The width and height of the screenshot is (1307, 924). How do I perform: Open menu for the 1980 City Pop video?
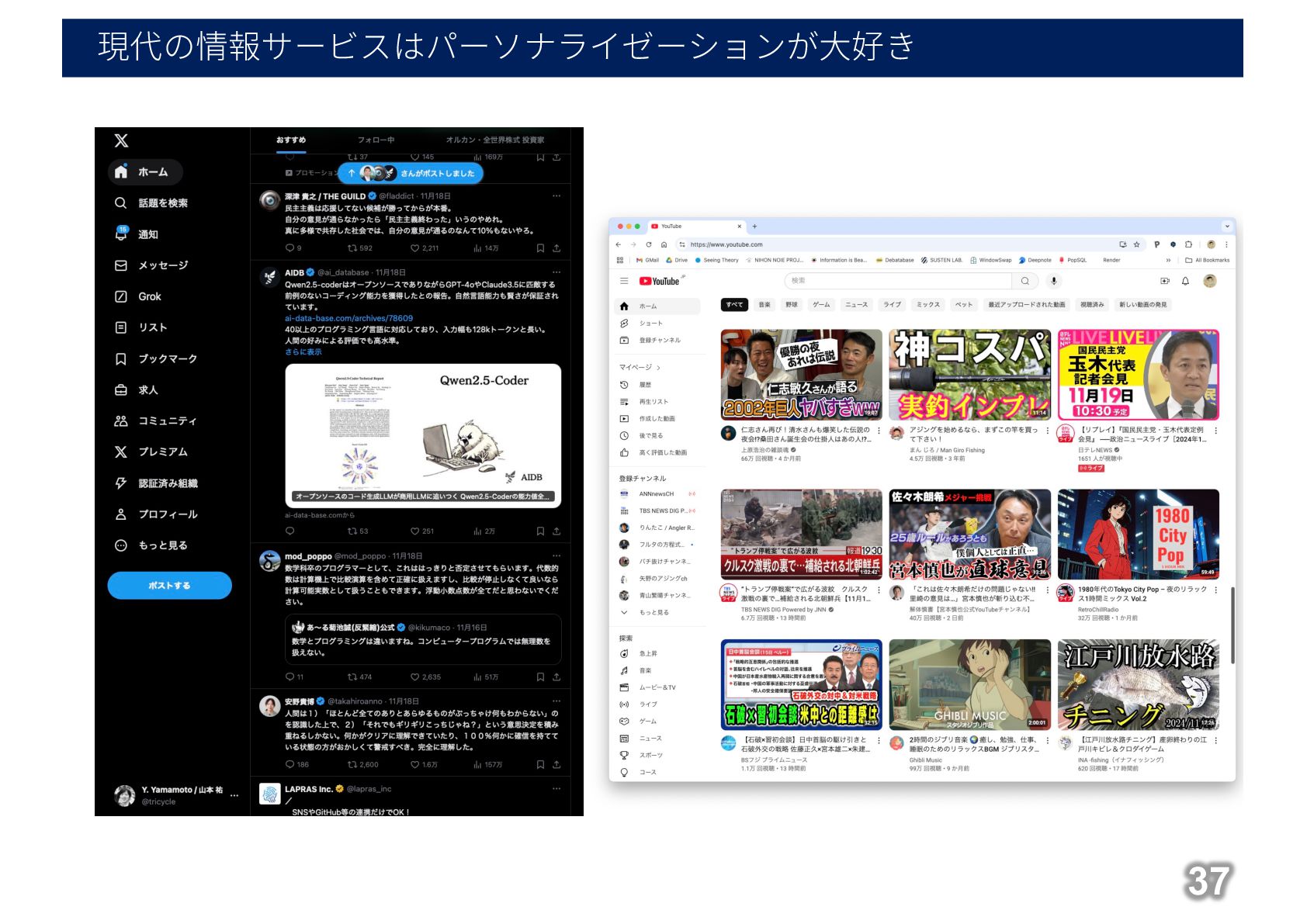(x=1215, y=590)
